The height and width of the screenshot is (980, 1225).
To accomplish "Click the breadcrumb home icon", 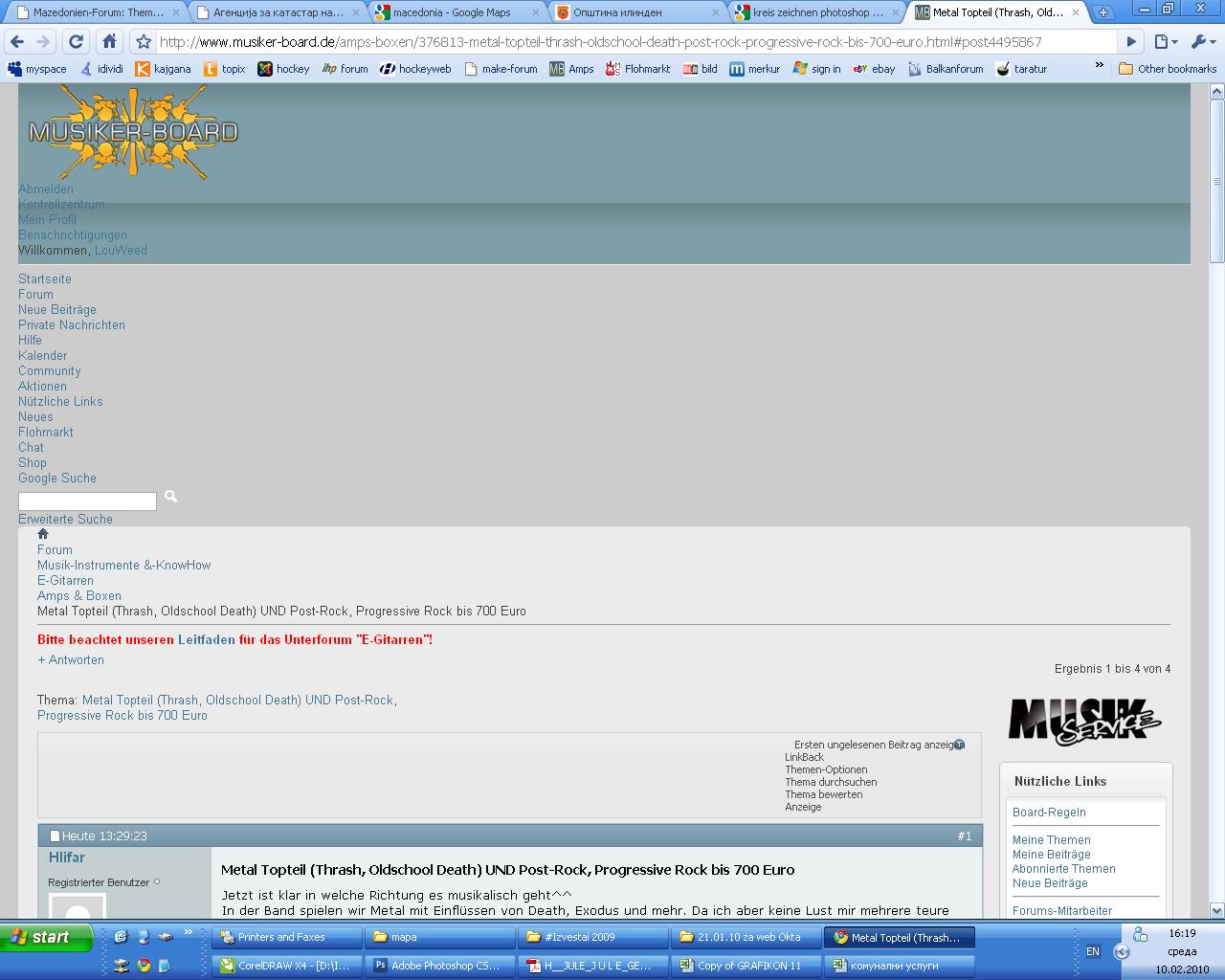I will tap(43, 534).
